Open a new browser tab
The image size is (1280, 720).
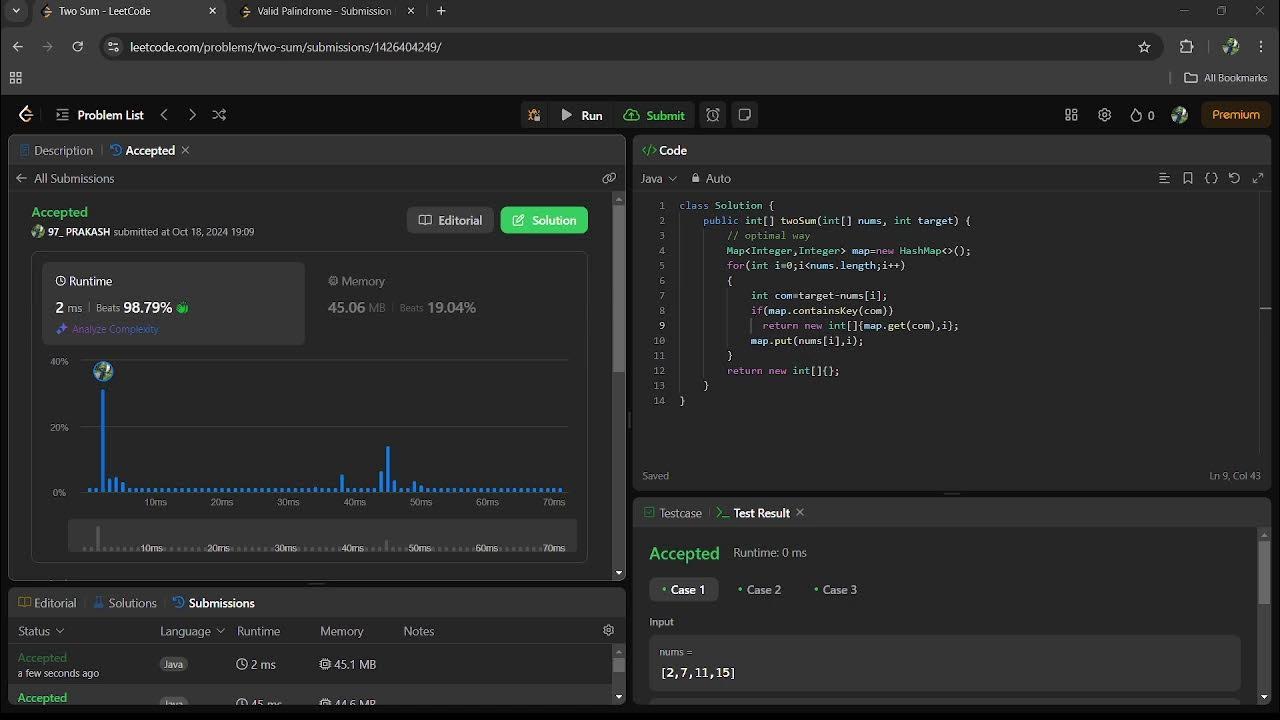[x=441, y=11]
